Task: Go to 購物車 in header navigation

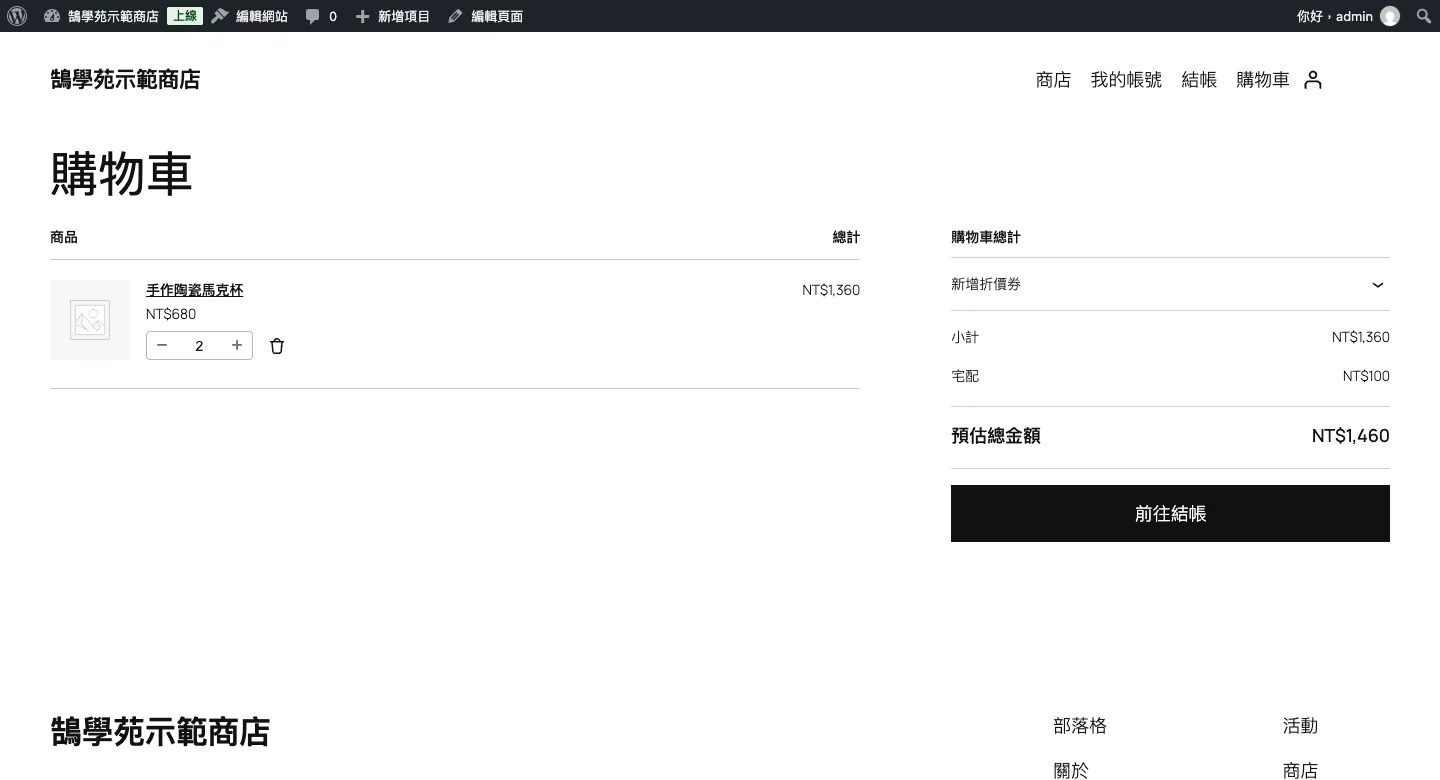Action: click(x=1263, y=80)
